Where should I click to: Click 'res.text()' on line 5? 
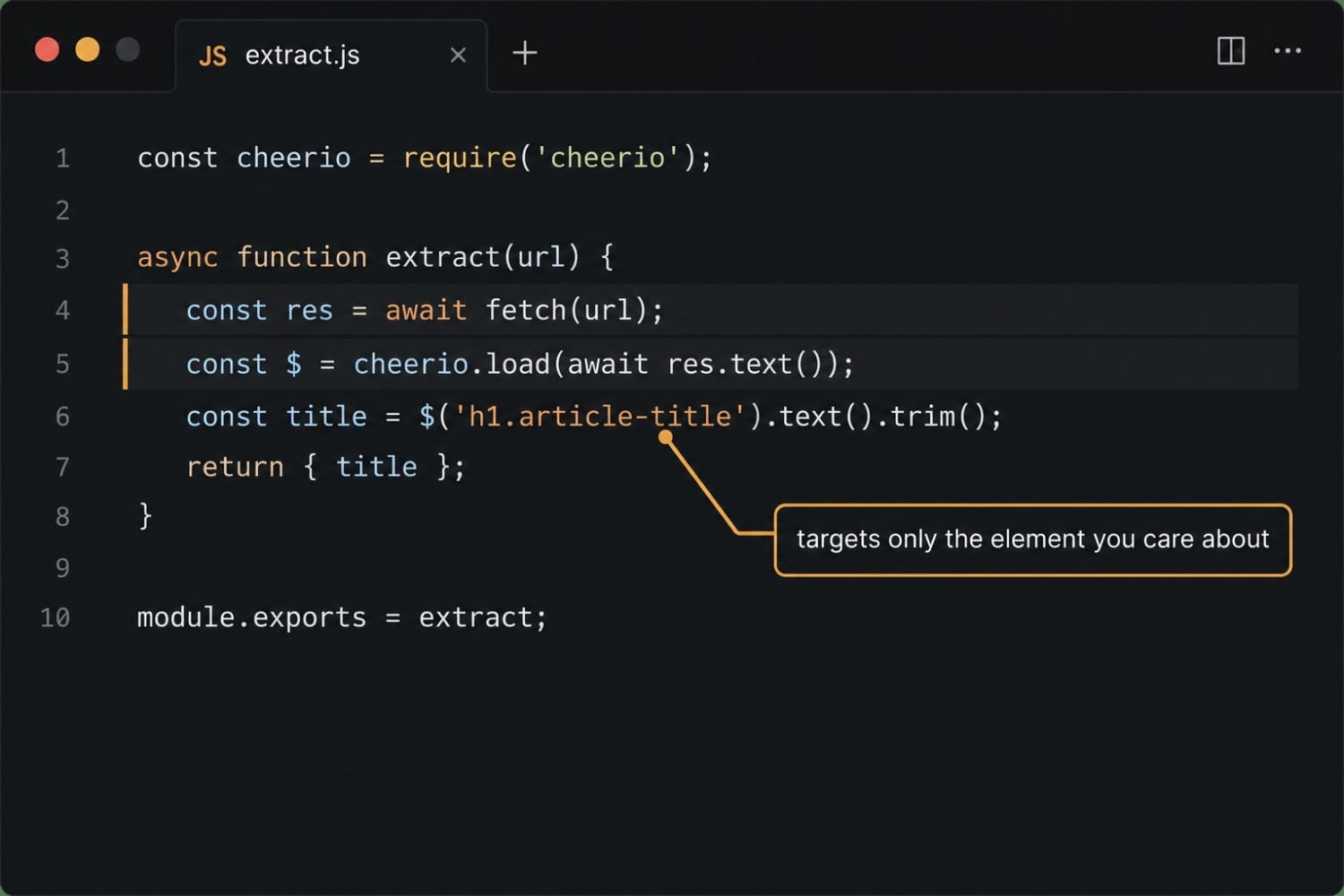tap(743, 364)
